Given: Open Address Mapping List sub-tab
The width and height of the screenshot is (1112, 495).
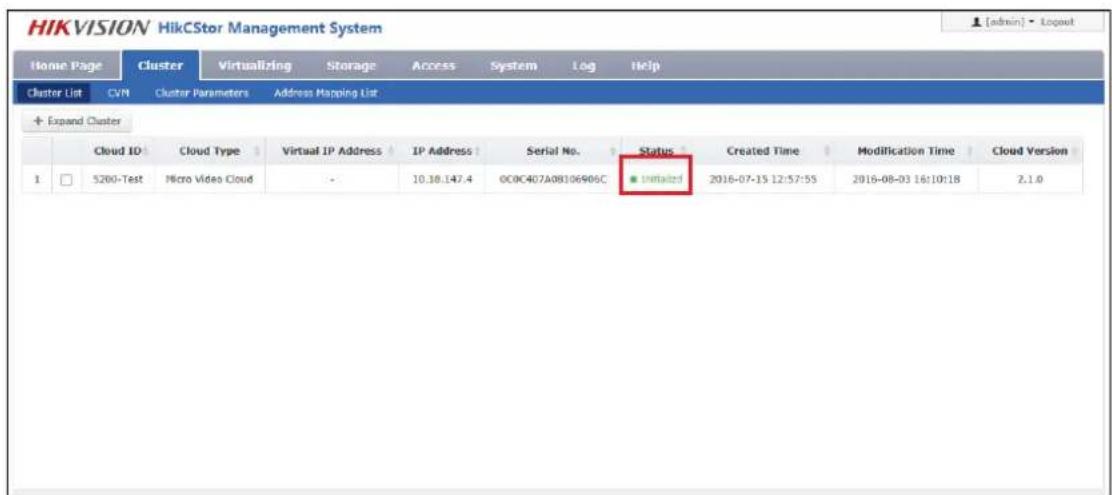Looking at the screenshot, I should pos(326,93).
